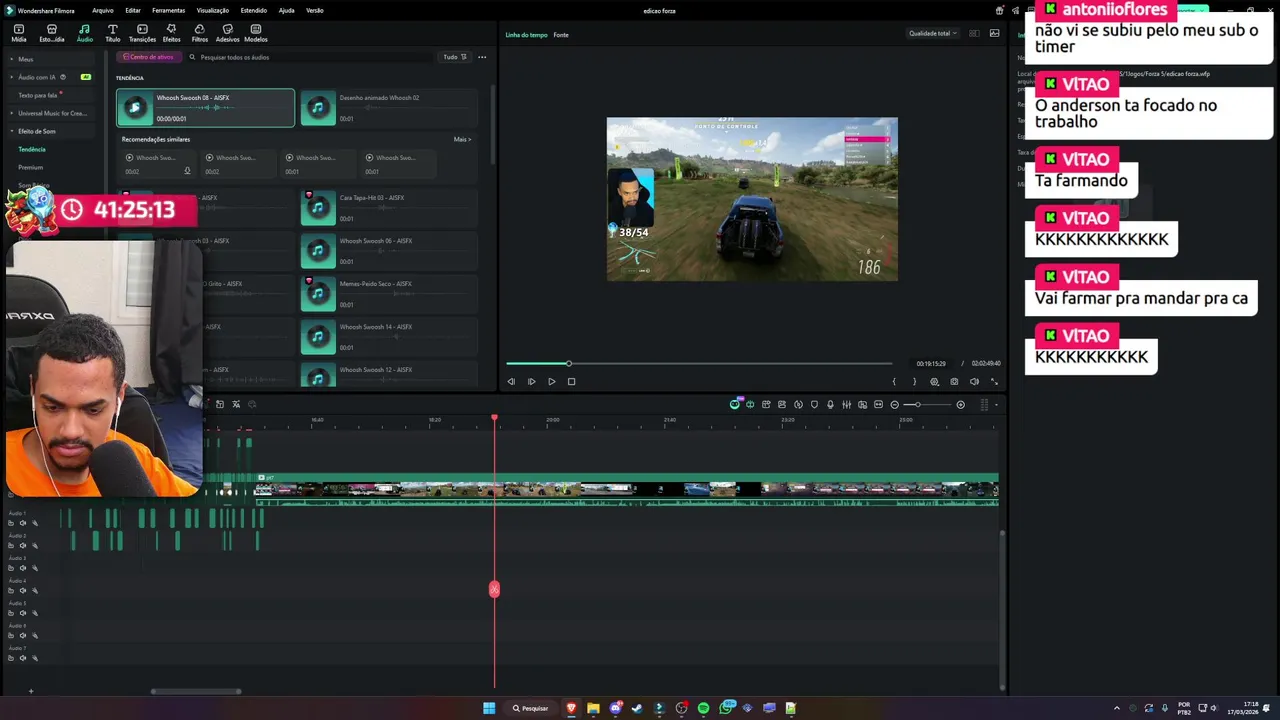Select Whoosh Swoosh 14 audio thumbnail

318,337
